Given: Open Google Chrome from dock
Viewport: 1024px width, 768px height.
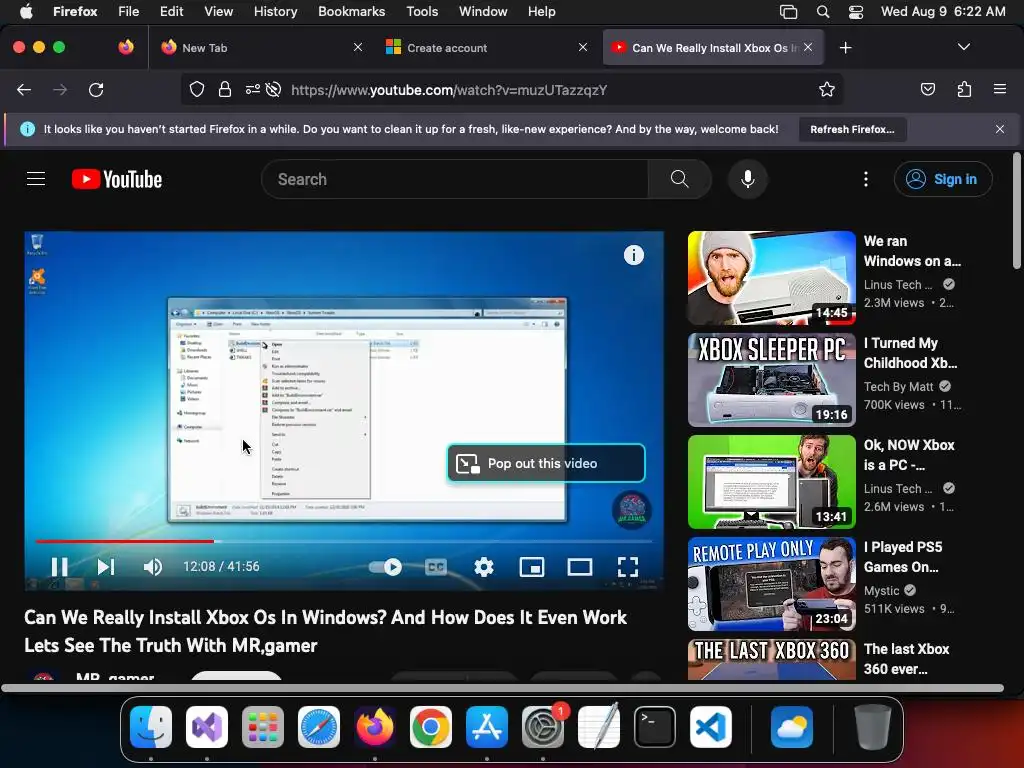Looking at the screenshot, I should [x=430, y=727].
